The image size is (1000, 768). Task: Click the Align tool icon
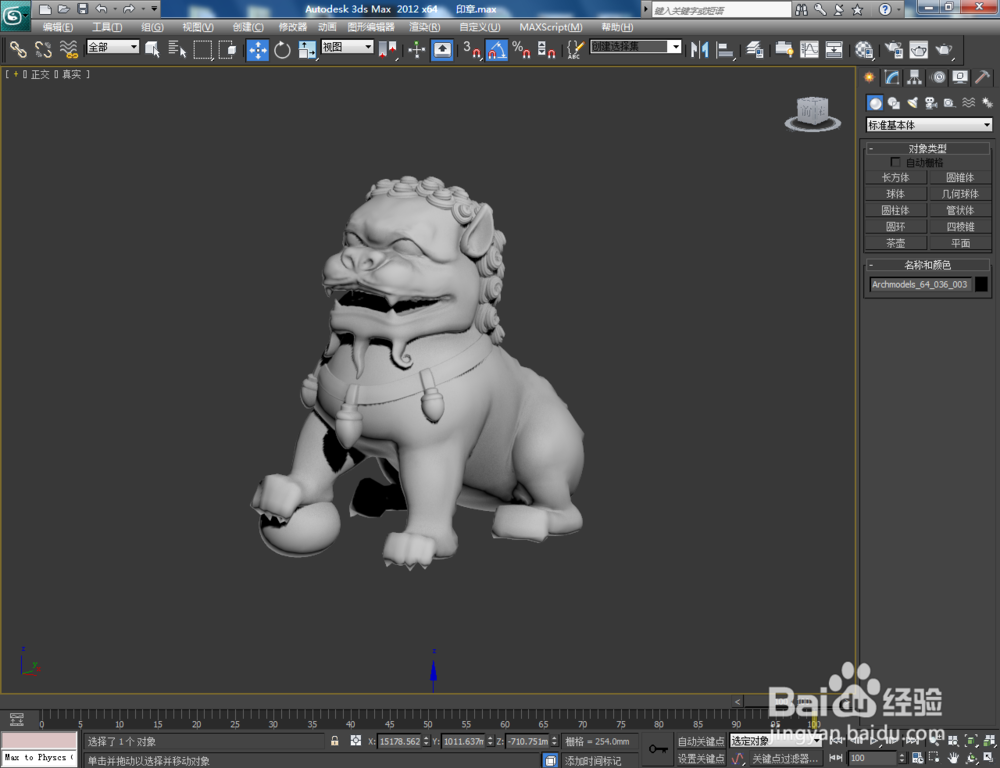click(x=725, y=50)
